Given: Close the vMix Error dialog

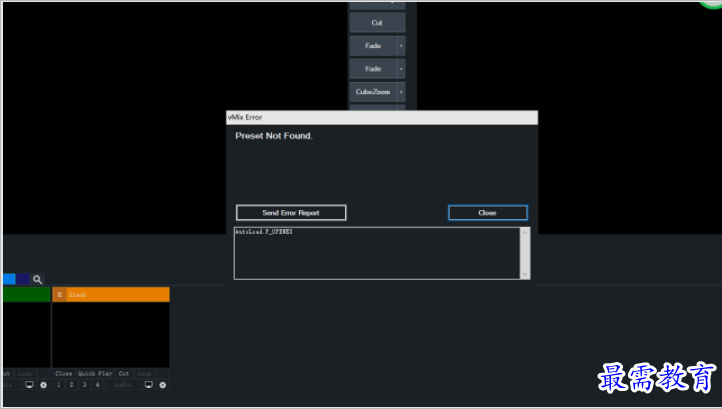Looking at the screenshot, I should click(x=488, y=213).
